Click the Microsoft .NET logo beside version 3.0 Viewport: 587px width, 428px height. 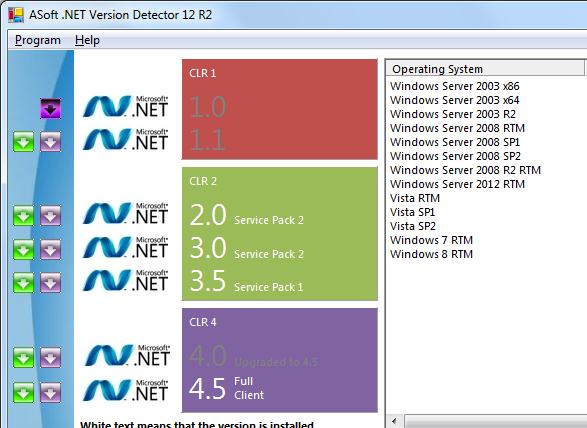[125, 247]
